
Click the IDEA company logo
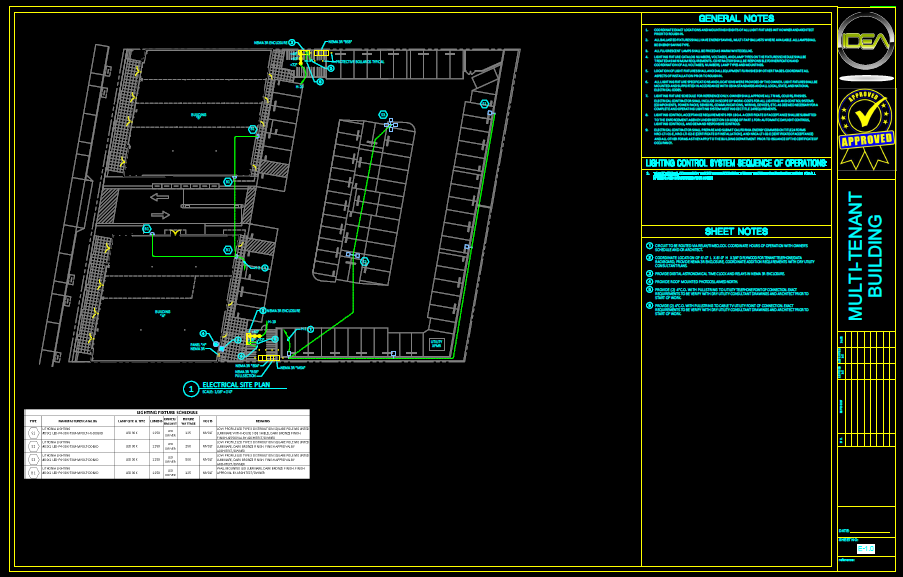coord(865,45)
